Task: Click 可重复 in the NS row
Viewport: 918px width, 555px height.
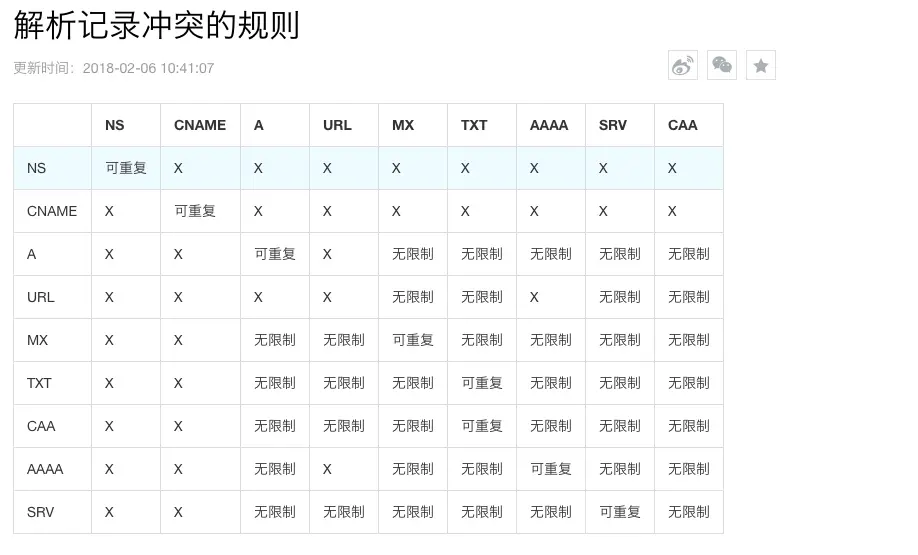Action: pyautogui.click(x=126, y=169)
